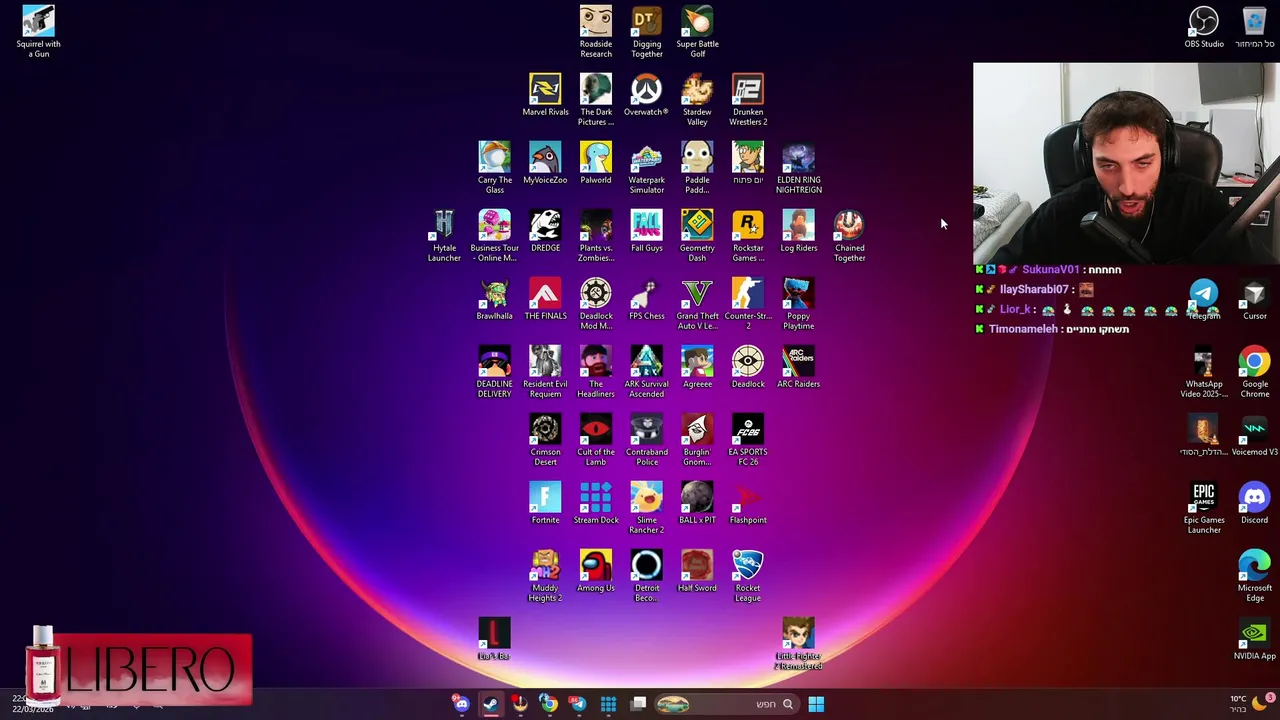Open WhatsApp Video 2025 file

(x=1204, y=371)
